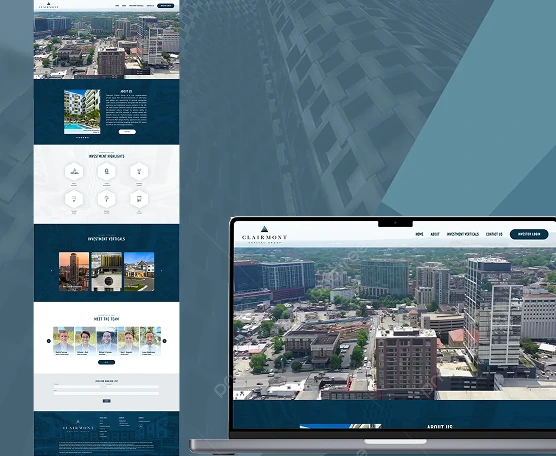Screen dimensions: 556x456
Task: Click the previous arrow of Meet the Team carousel
Action: [x=49, y=341]
